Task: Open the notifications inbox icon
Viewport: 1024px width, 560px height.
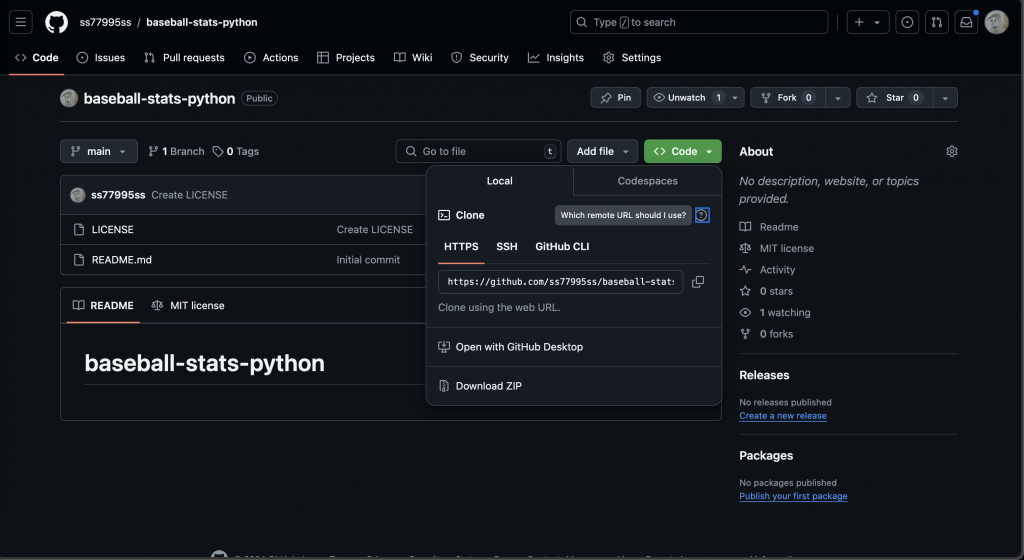Action: 966,22
